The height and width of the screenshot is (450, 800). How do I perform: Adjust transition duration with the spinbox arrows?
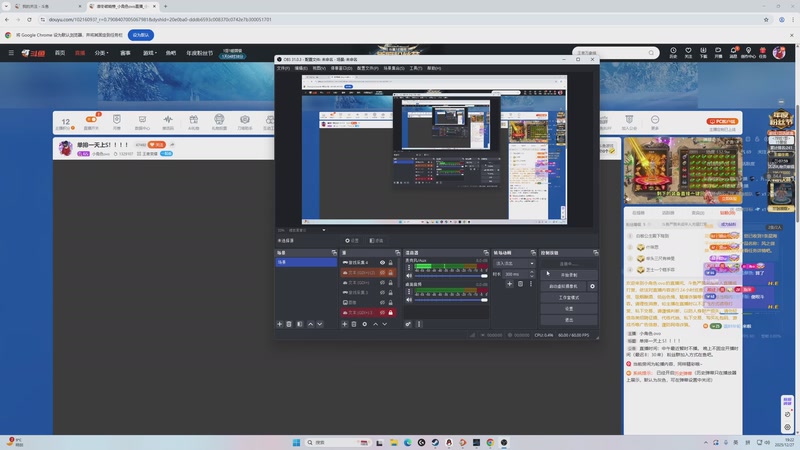click(532, 274)
